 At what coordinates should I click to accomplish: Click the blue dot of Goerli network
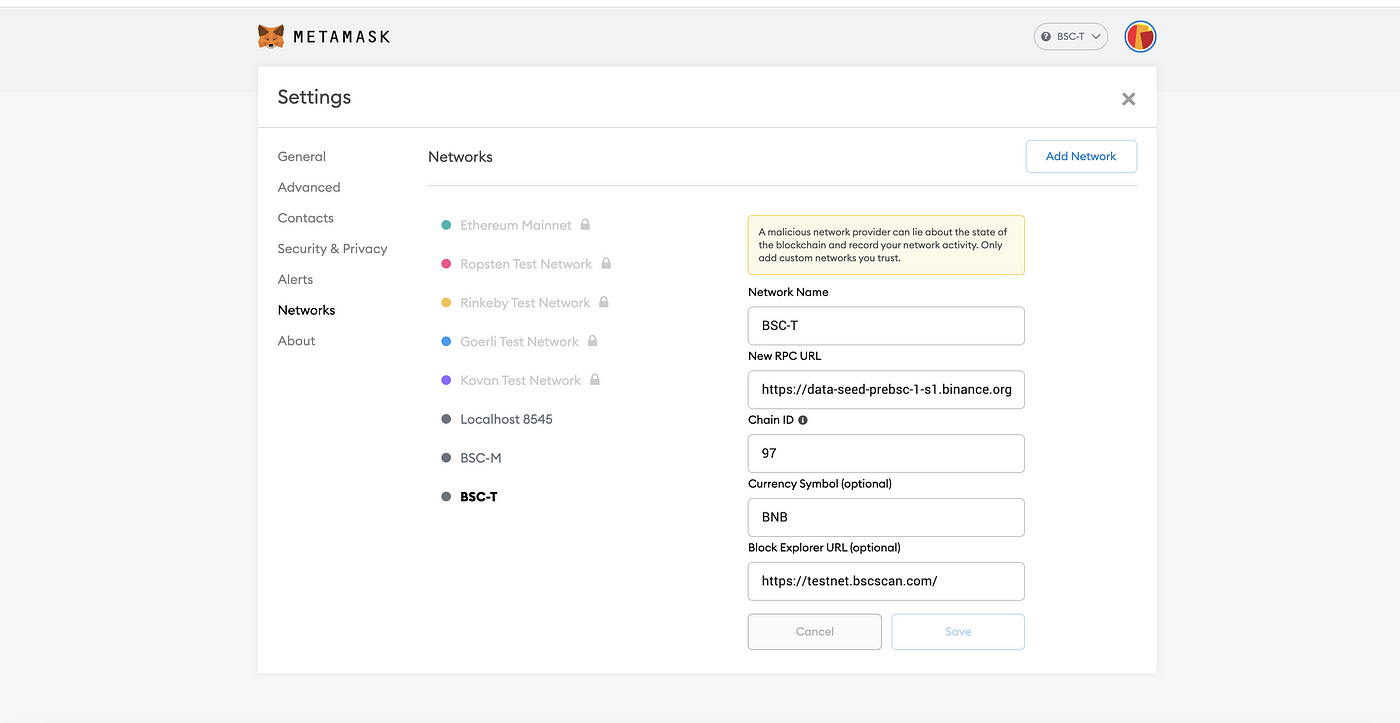(x=446, y=342)
